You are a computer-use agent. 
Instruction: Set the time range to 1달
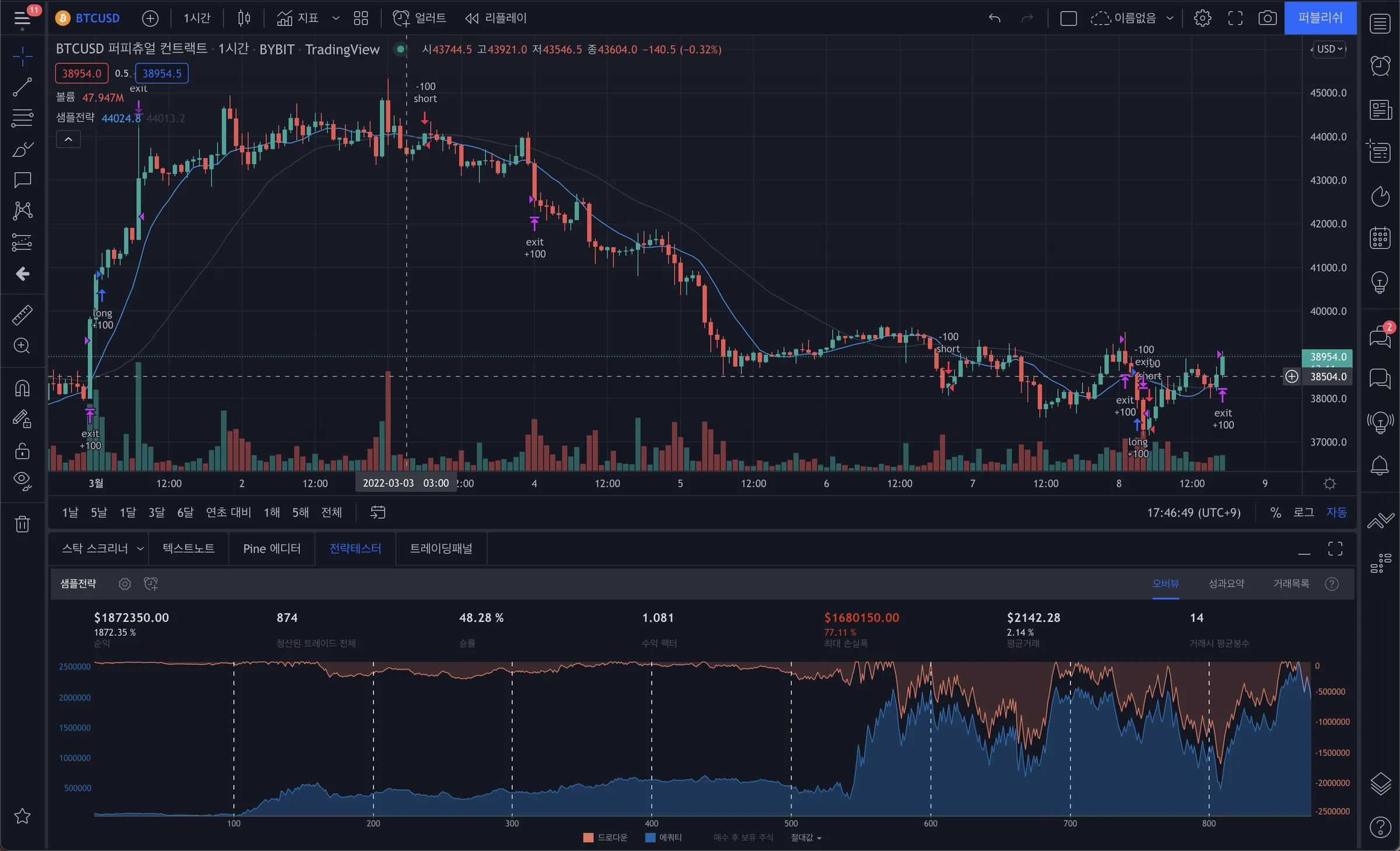pos(128,512)
